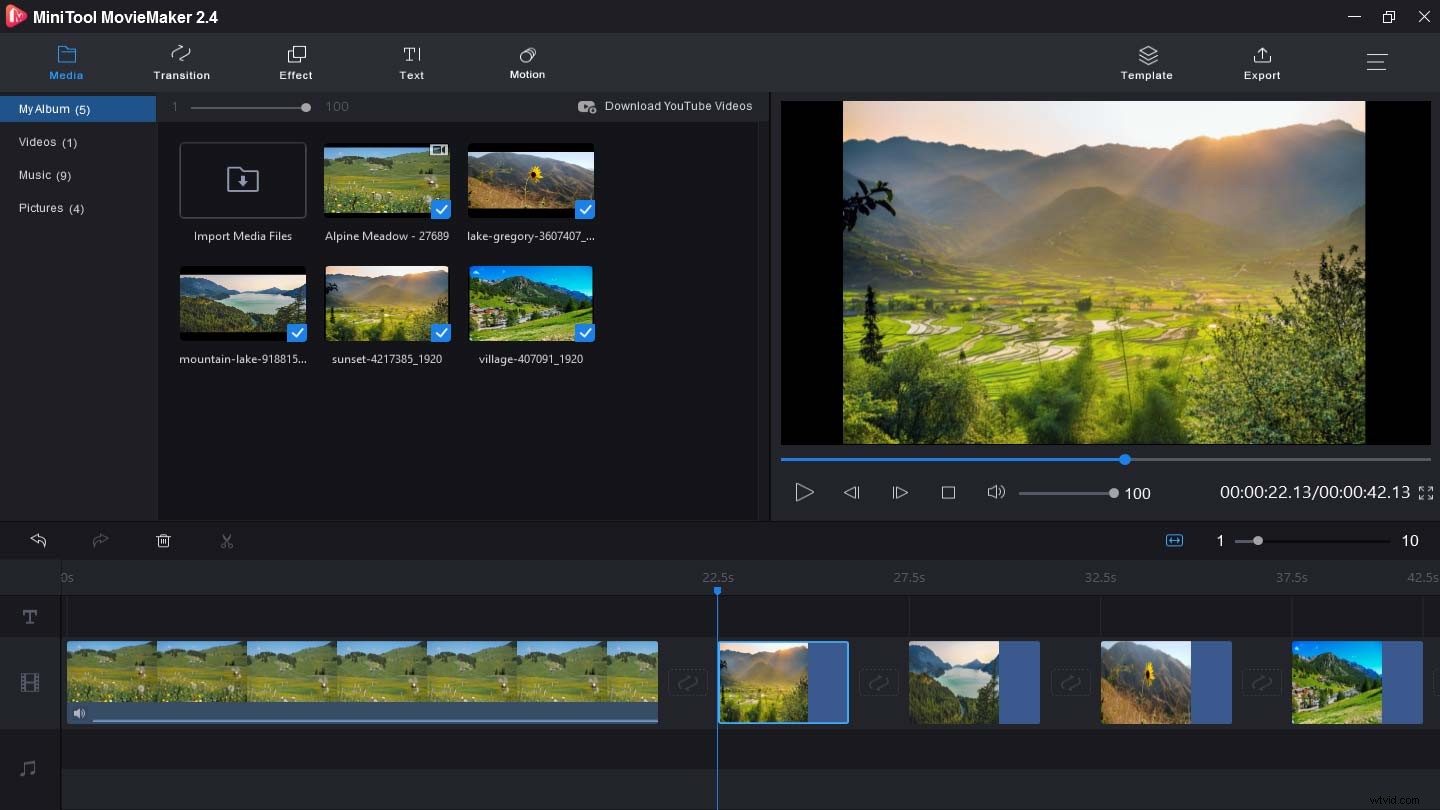Select the Effect panel
Image resolution: width=1440 pixels, height=810 pixels.
295,62
